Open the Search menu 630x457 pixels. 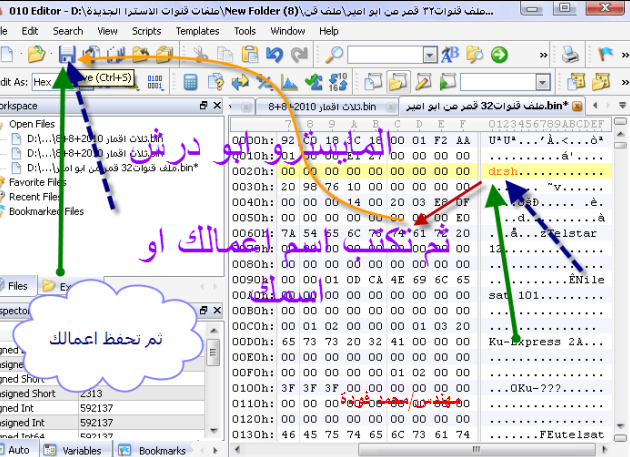(68, 31)
